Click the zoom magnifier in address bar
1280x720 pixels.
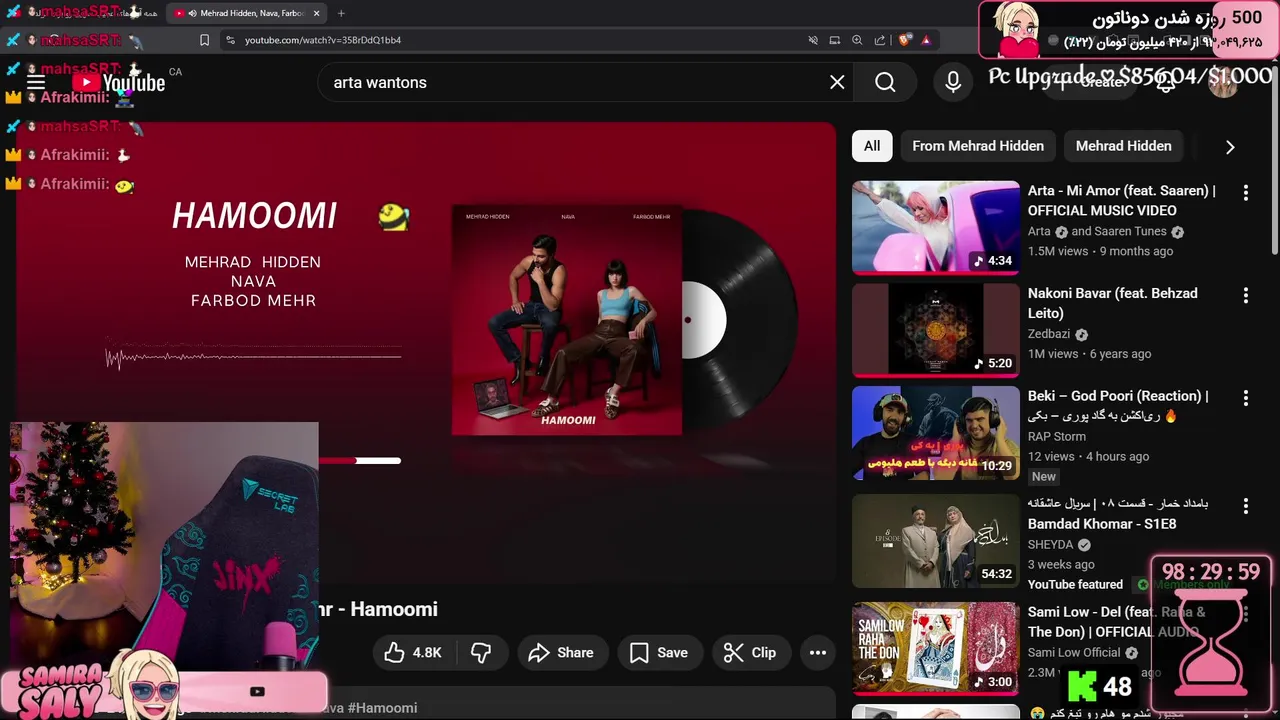point(857,40)
